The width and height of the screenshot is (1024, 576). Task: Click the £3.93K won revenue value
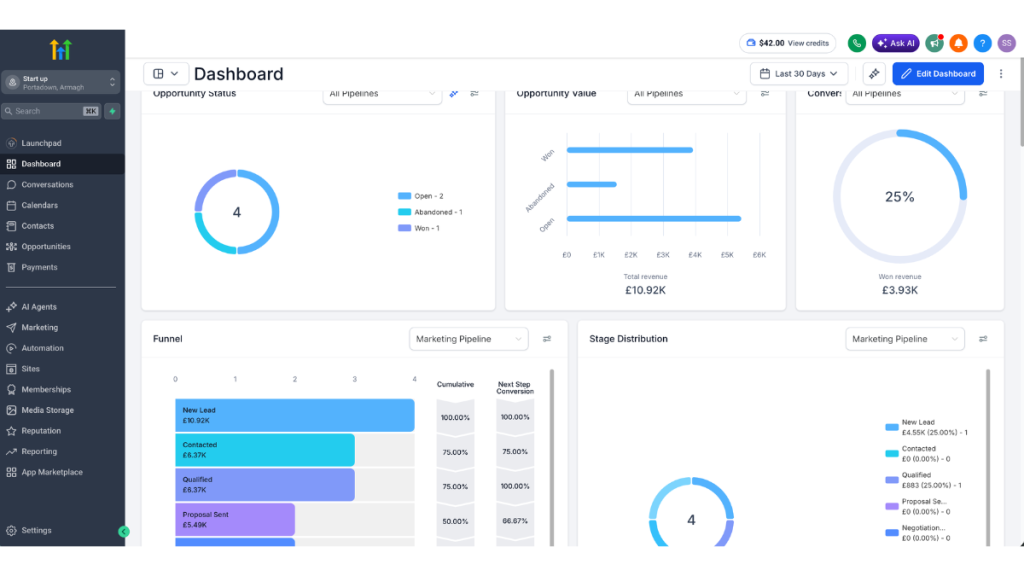pos(900,291)
